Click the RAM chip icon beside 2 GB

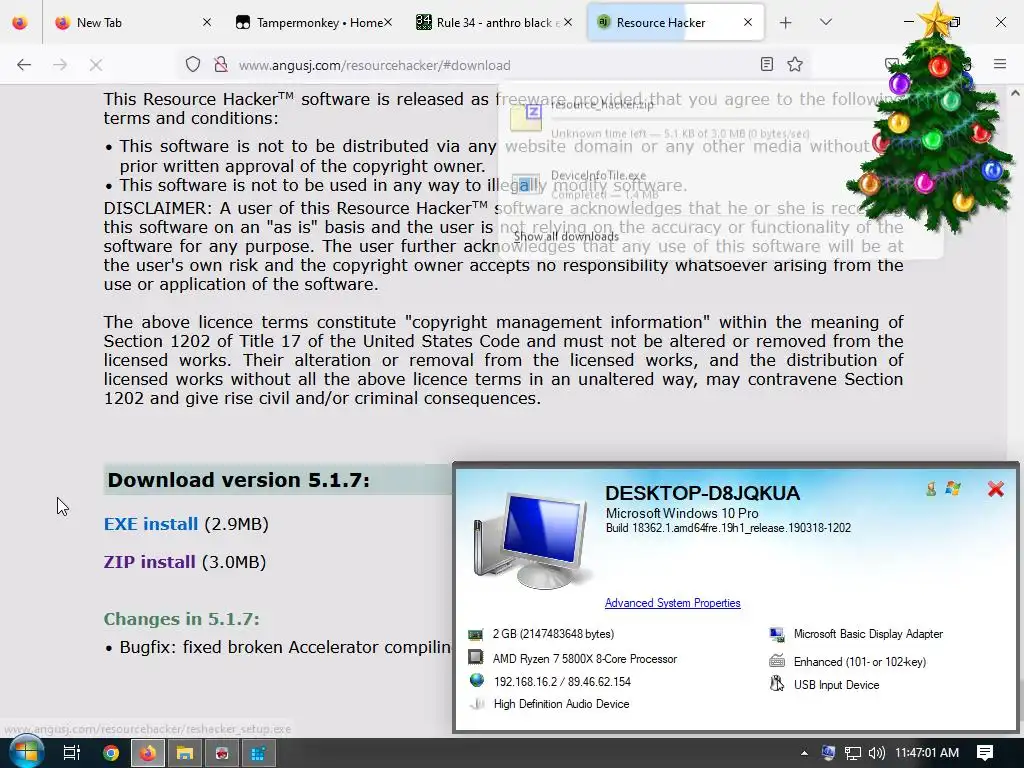click(475, 634)
